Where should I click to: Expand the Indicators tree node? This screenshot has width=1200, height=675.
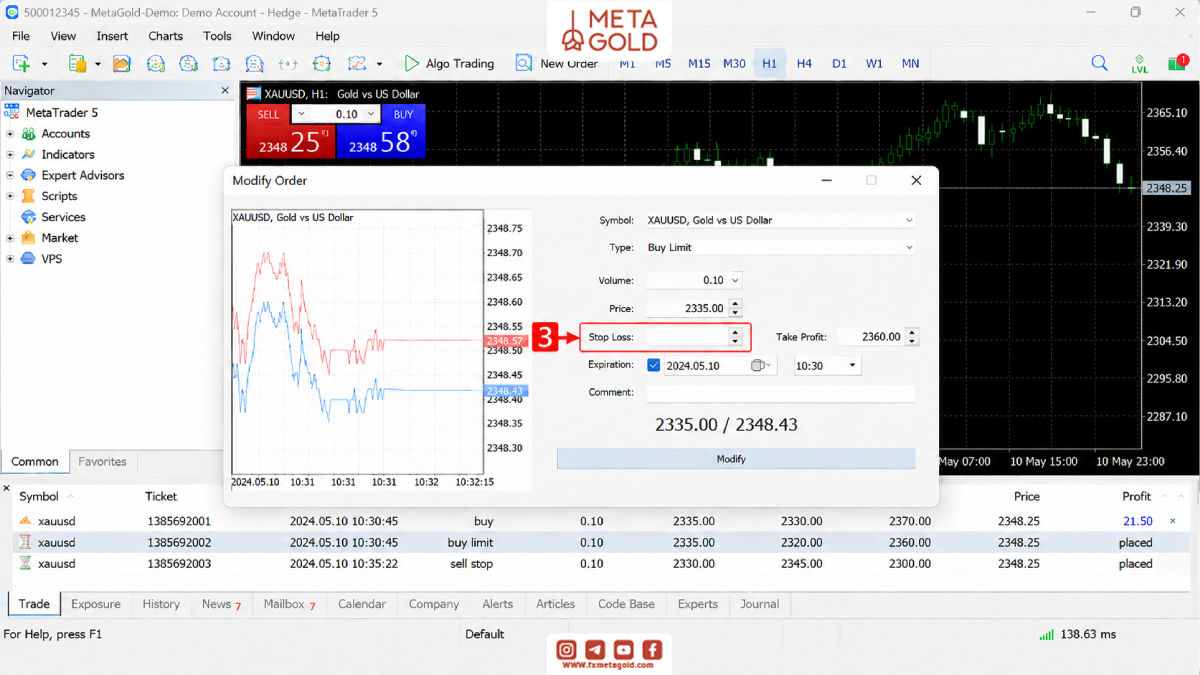10,154
